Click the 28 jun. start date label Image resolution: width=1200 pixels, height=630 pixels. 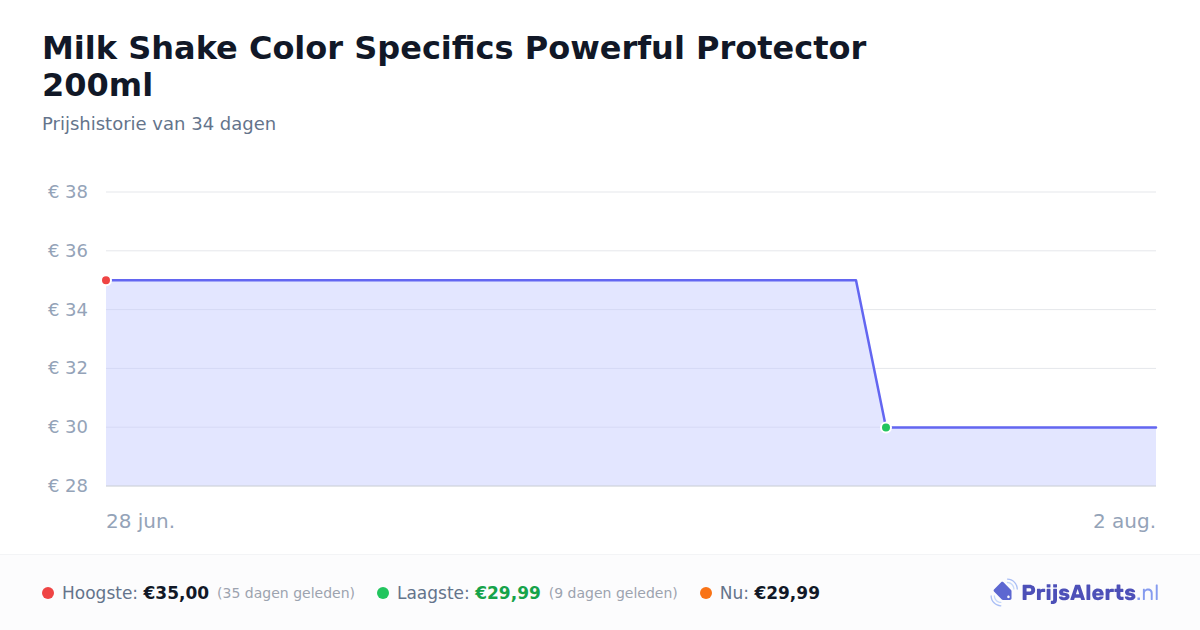click(x=141, y=521)
